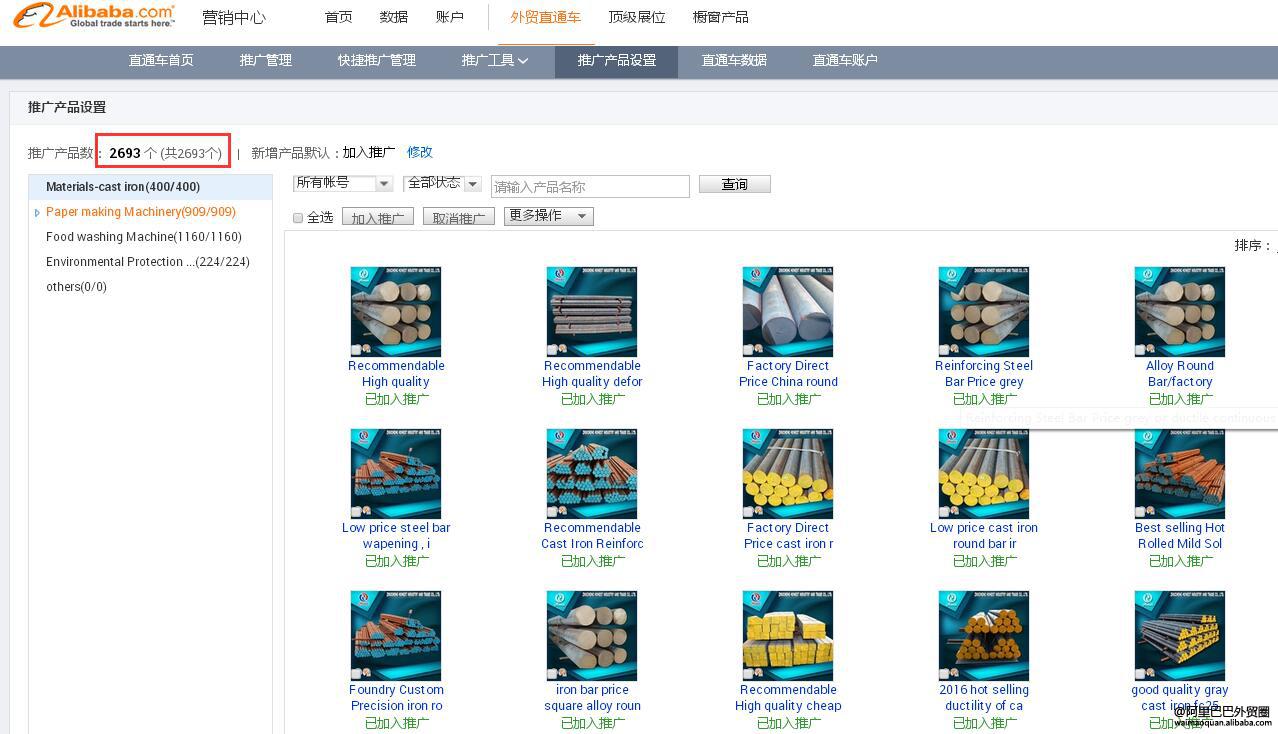The width and height of the screenshot is (1278, 734).
Task: Select the 顶级展位 top tab
Action: point(636,17)
